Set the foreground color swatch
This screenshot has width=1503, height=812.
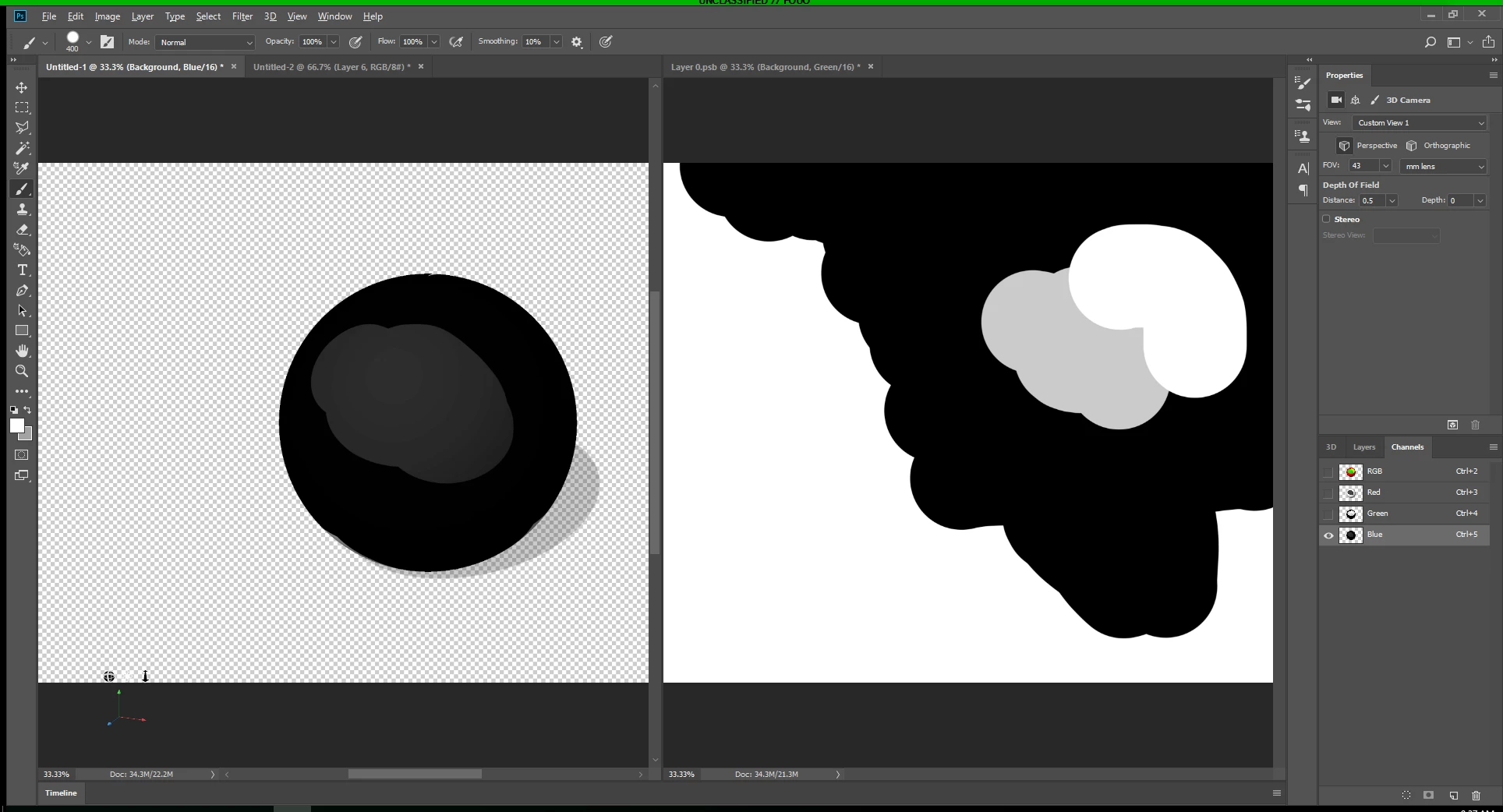point(16,425)
